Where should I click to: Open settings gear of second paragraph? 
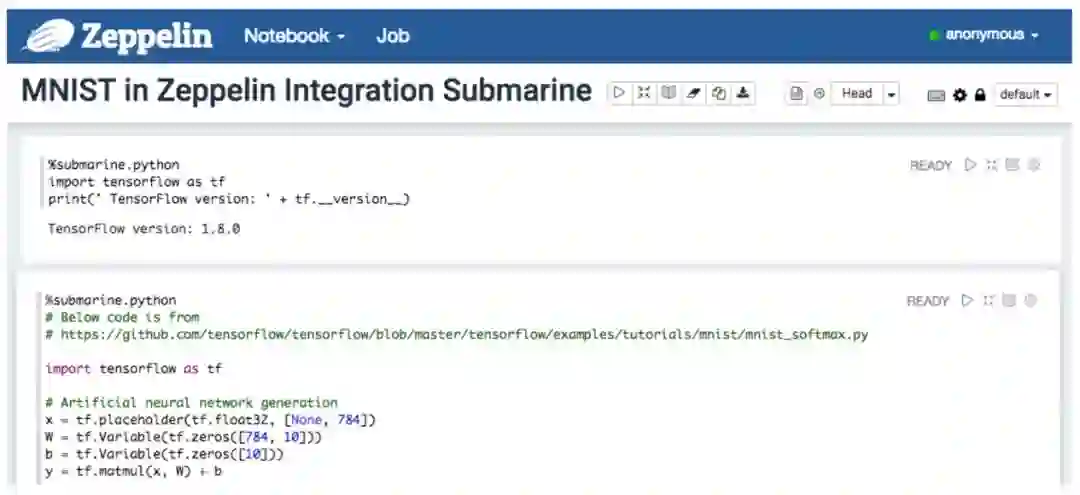pos(1030,300)
